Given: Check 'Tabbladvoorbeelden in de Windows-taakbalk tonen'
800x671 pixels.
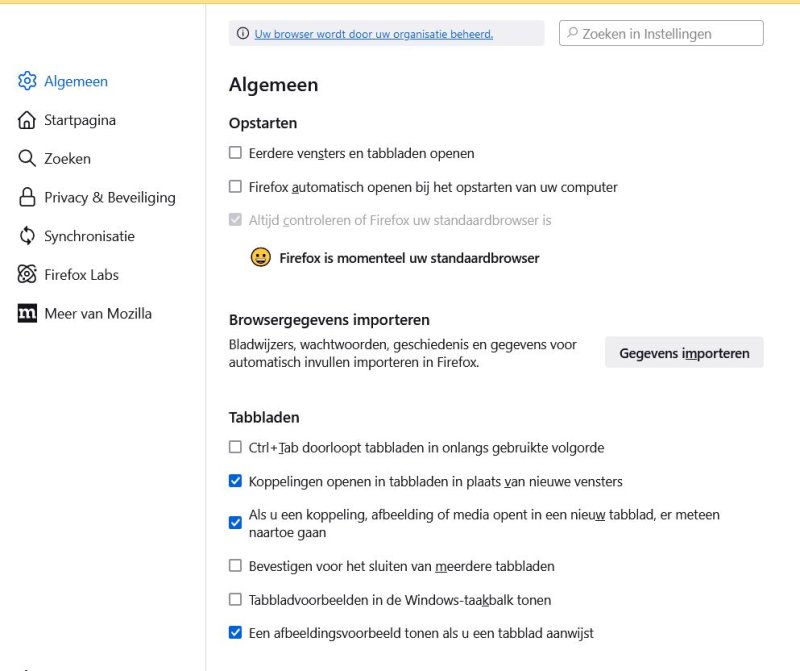Looking at the screenshot, I should coord(235,600).
